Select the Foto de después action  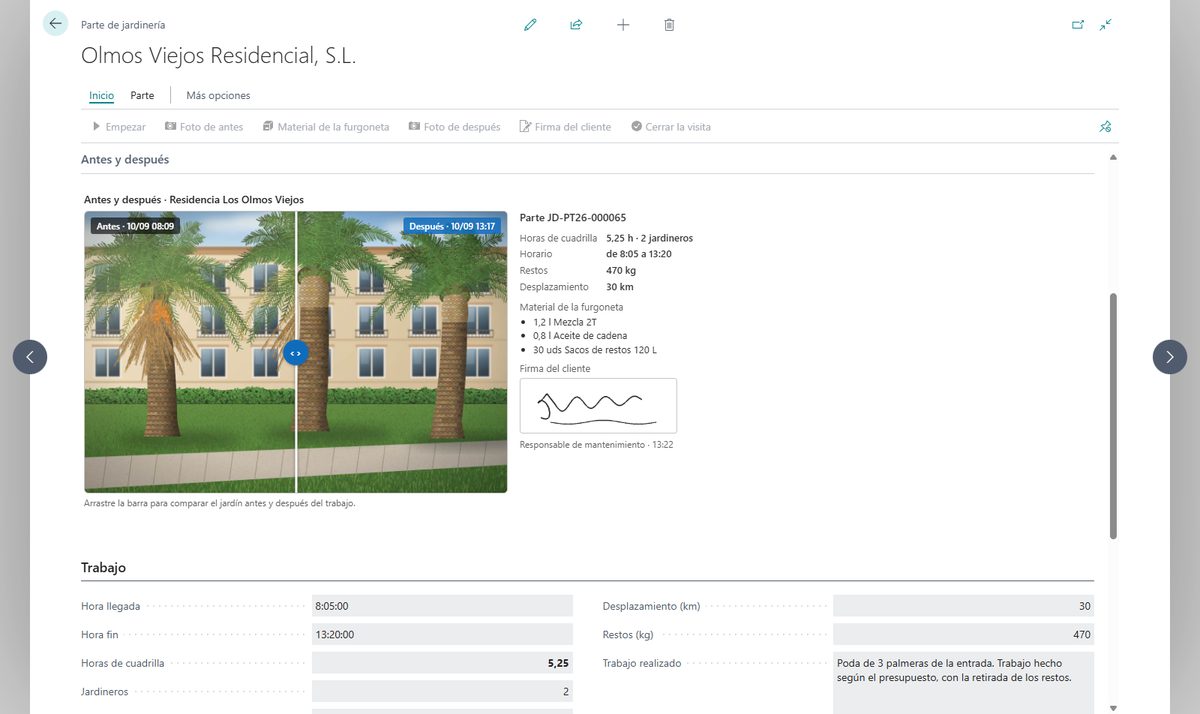(x=454, y=127)
